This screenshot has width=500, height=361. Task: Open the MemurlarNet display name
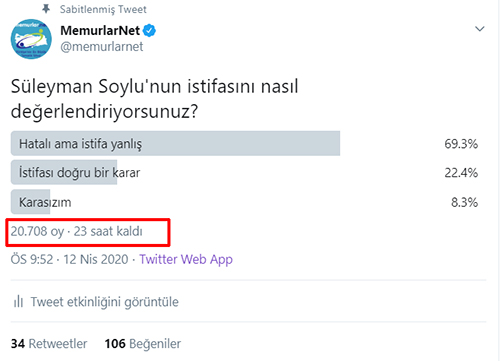(x=100, y=31)
